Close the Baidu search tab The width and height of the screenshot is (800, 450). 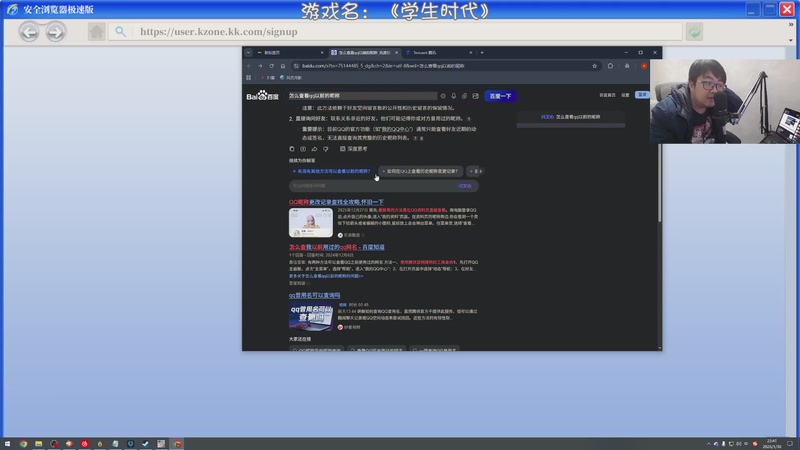396,53
